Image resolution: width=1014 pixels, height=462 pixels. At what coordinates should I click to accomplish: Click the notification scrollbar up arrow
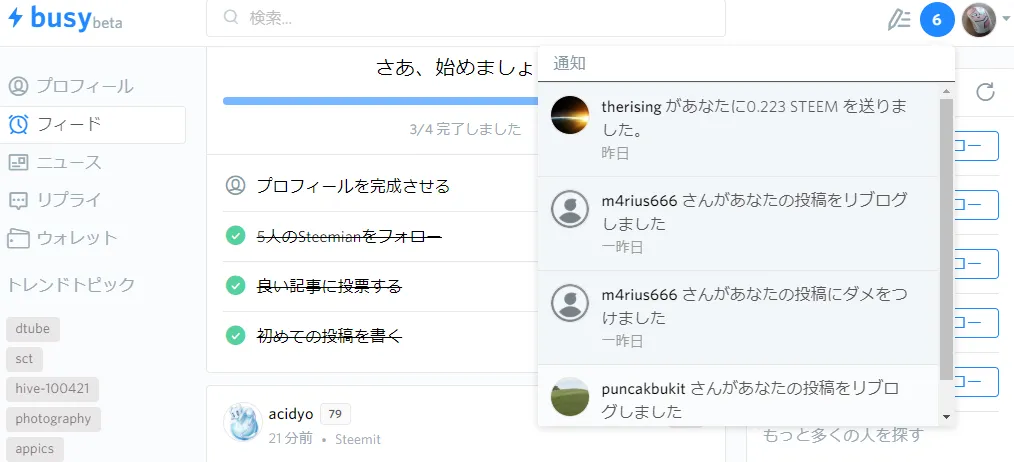946,92
